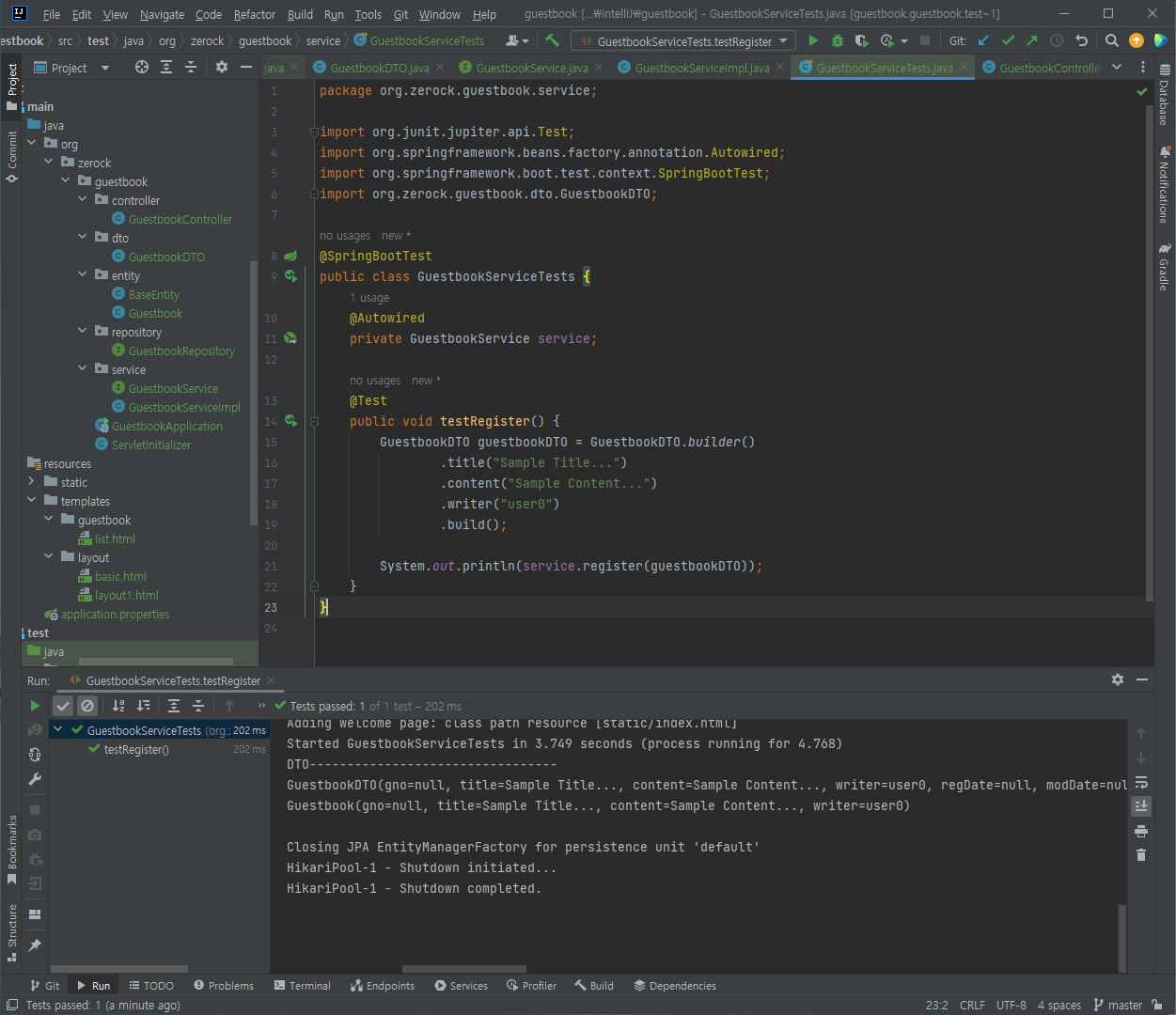Start the debug bug icon in the toolbar
The height and width of the screenshot is (1015, 1176).
coord(837,40)
